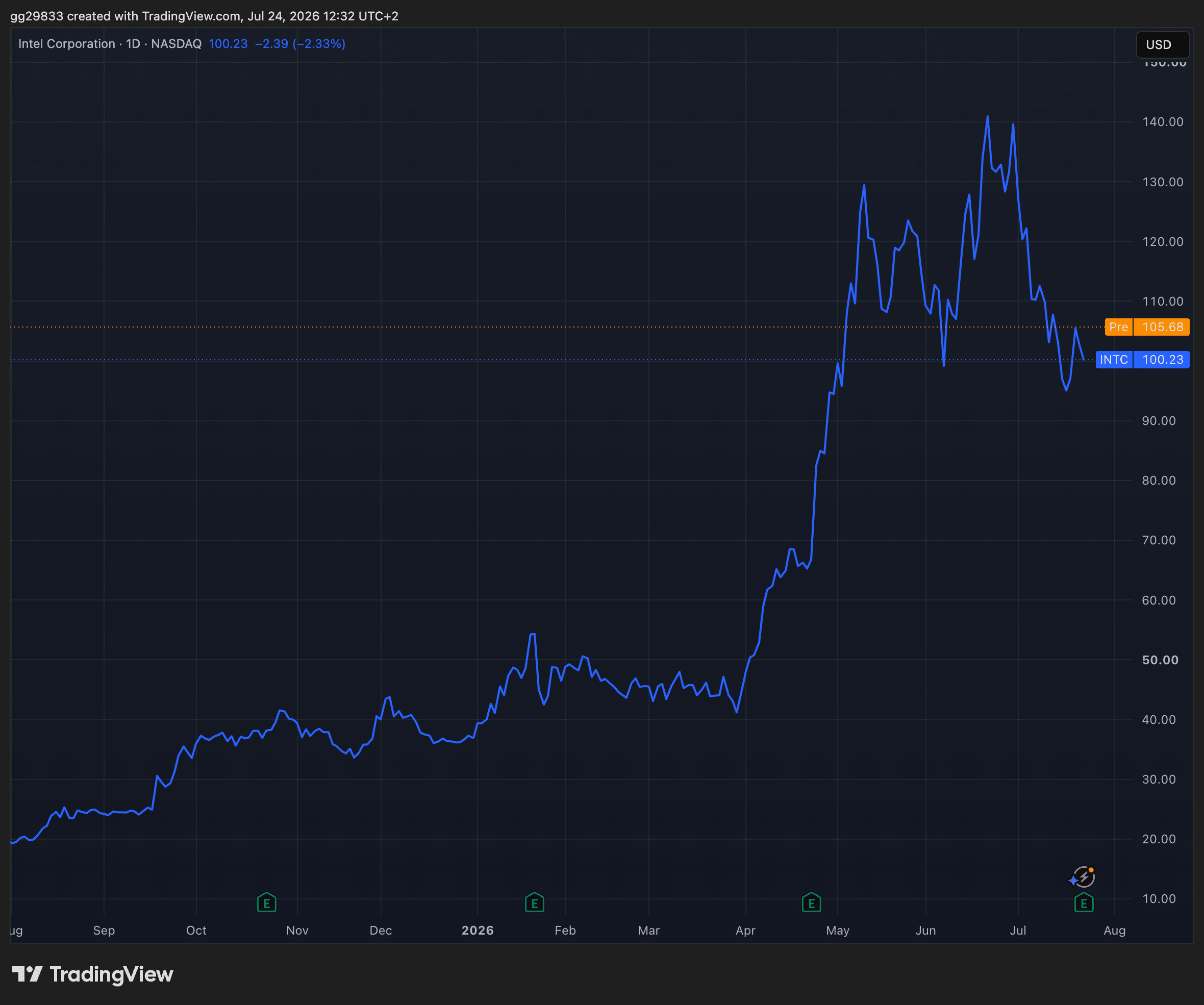Click the blue INTC 100.23 price label
The width and height of the screenshot is (1204, 1005).
click(x=1143, y=360)
